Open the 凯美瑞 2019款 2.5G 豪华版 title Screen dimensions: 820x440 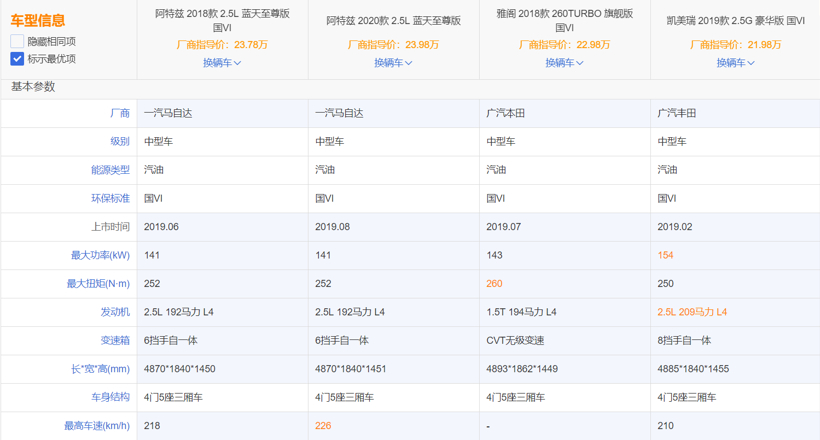pos(735,20)
